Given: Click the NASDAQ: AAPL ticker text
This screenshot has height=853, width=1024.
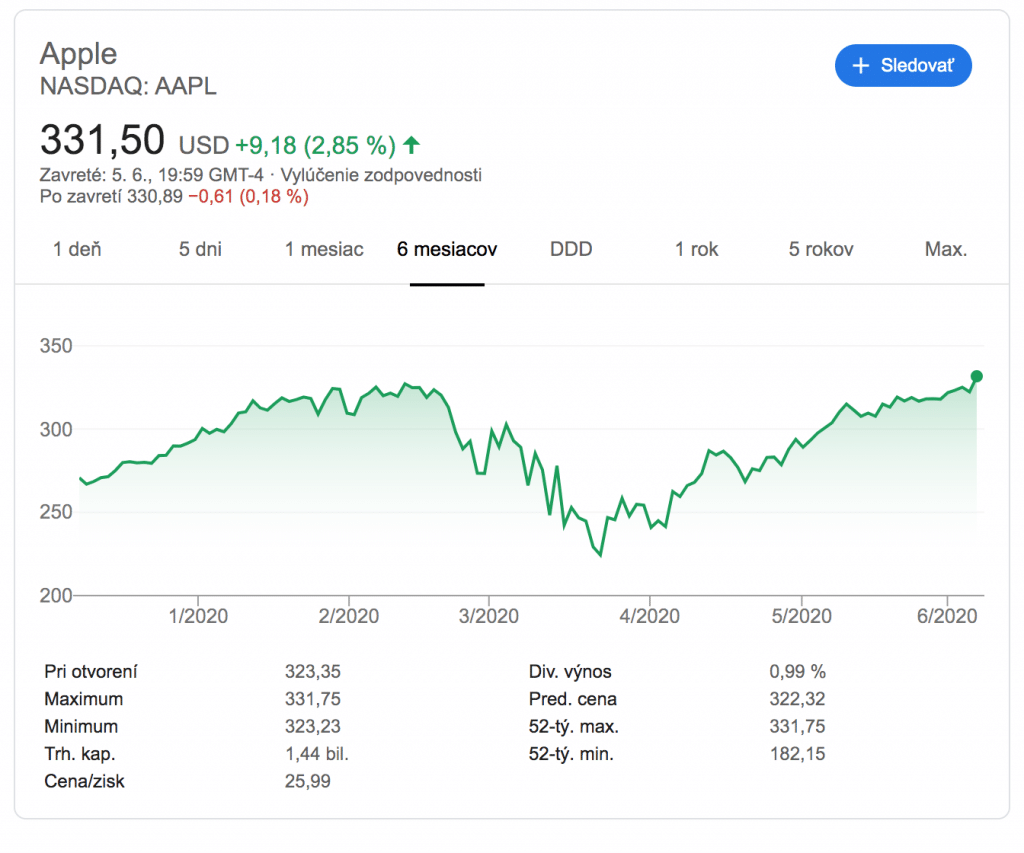Looking at the screenshot, I should (x=128, y=86).
